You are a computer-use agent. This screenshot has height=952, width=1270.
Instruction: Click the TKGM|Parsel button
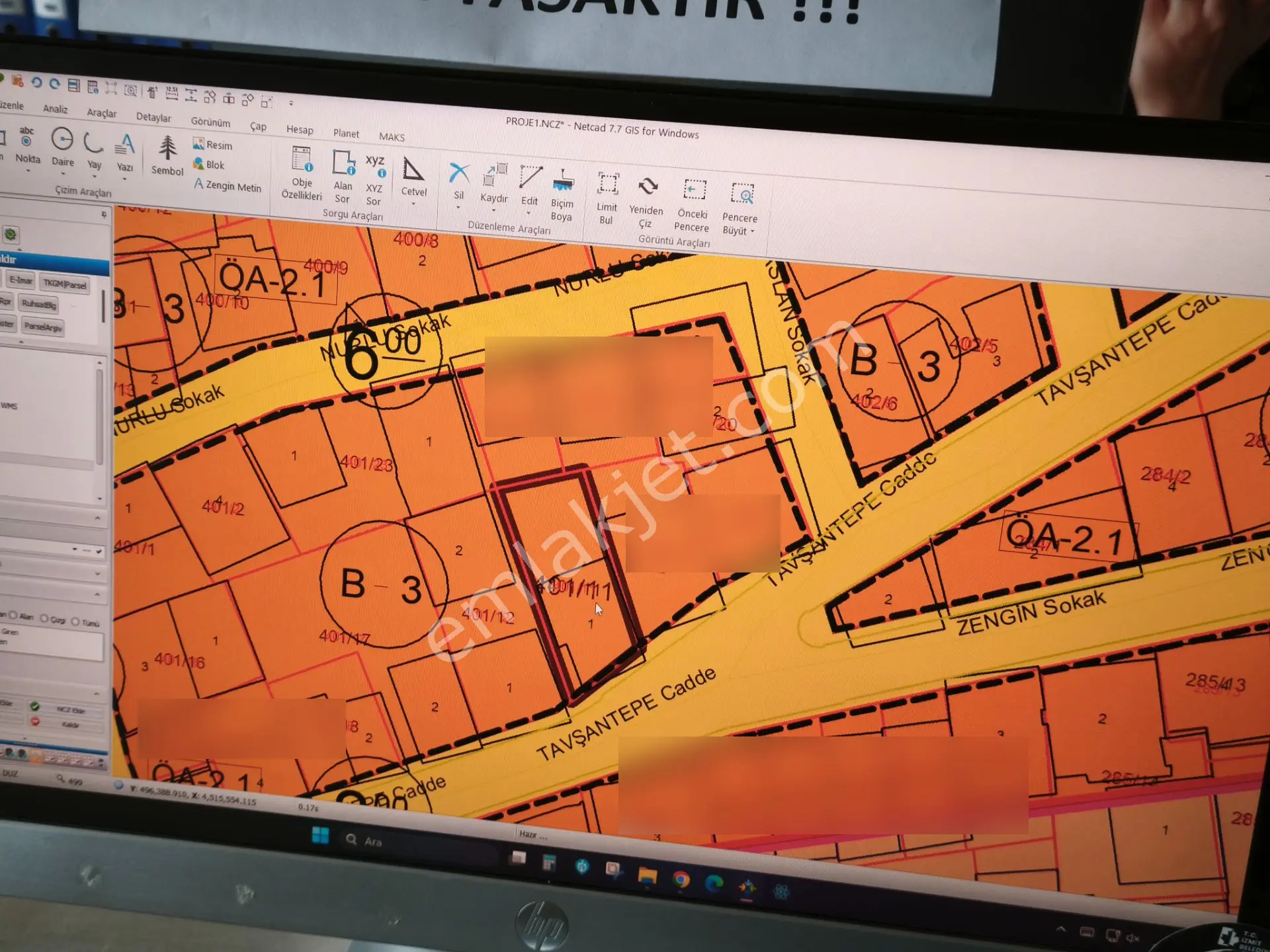point(64,284)
